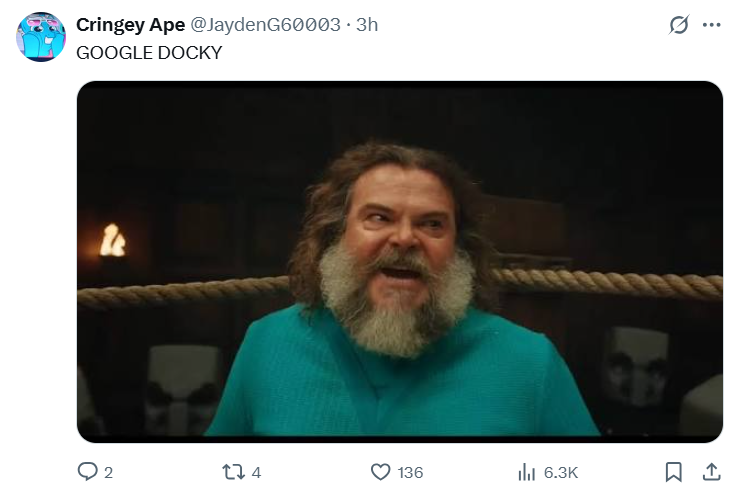Click the view analytics bar chart icon
Screen dimensions: 734x495
pos(527,471)
